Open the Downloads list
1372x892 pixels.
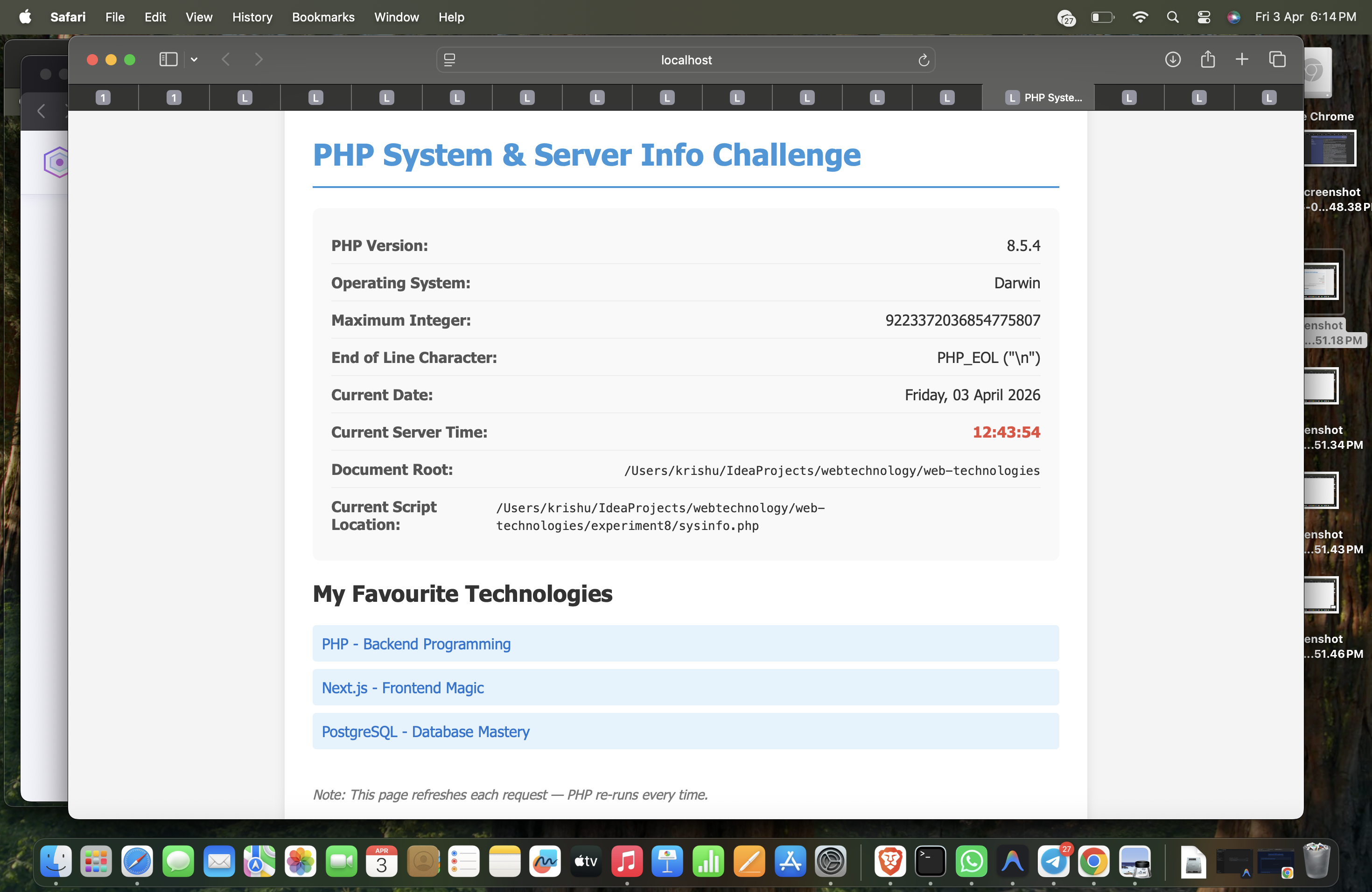tap(1173, 59)
